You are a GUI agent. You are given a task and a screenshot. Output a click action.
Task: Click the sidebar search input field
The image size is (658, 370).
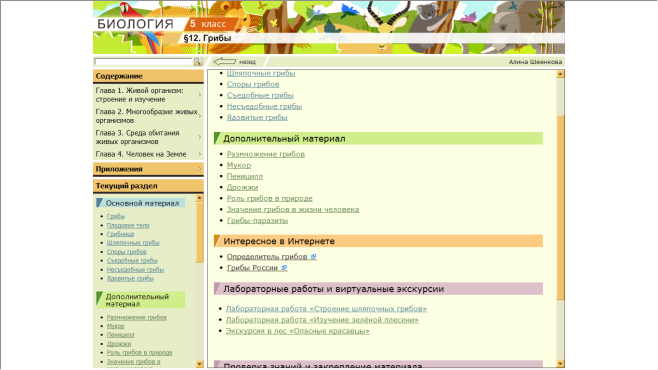point(143,62)
